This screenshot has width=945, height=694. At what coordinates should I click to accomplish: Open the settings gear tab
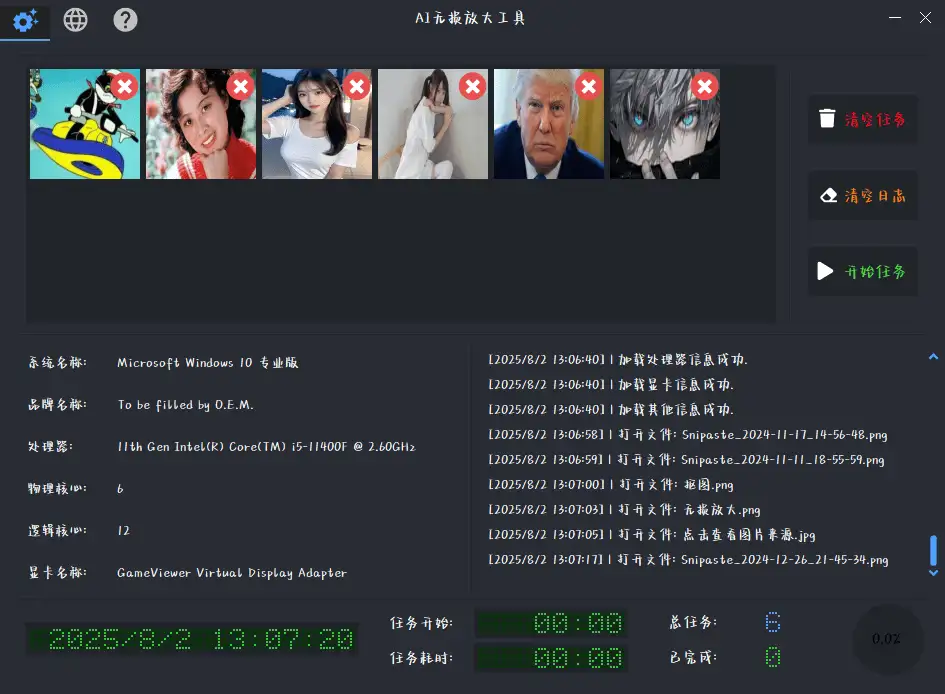point(25,20)
